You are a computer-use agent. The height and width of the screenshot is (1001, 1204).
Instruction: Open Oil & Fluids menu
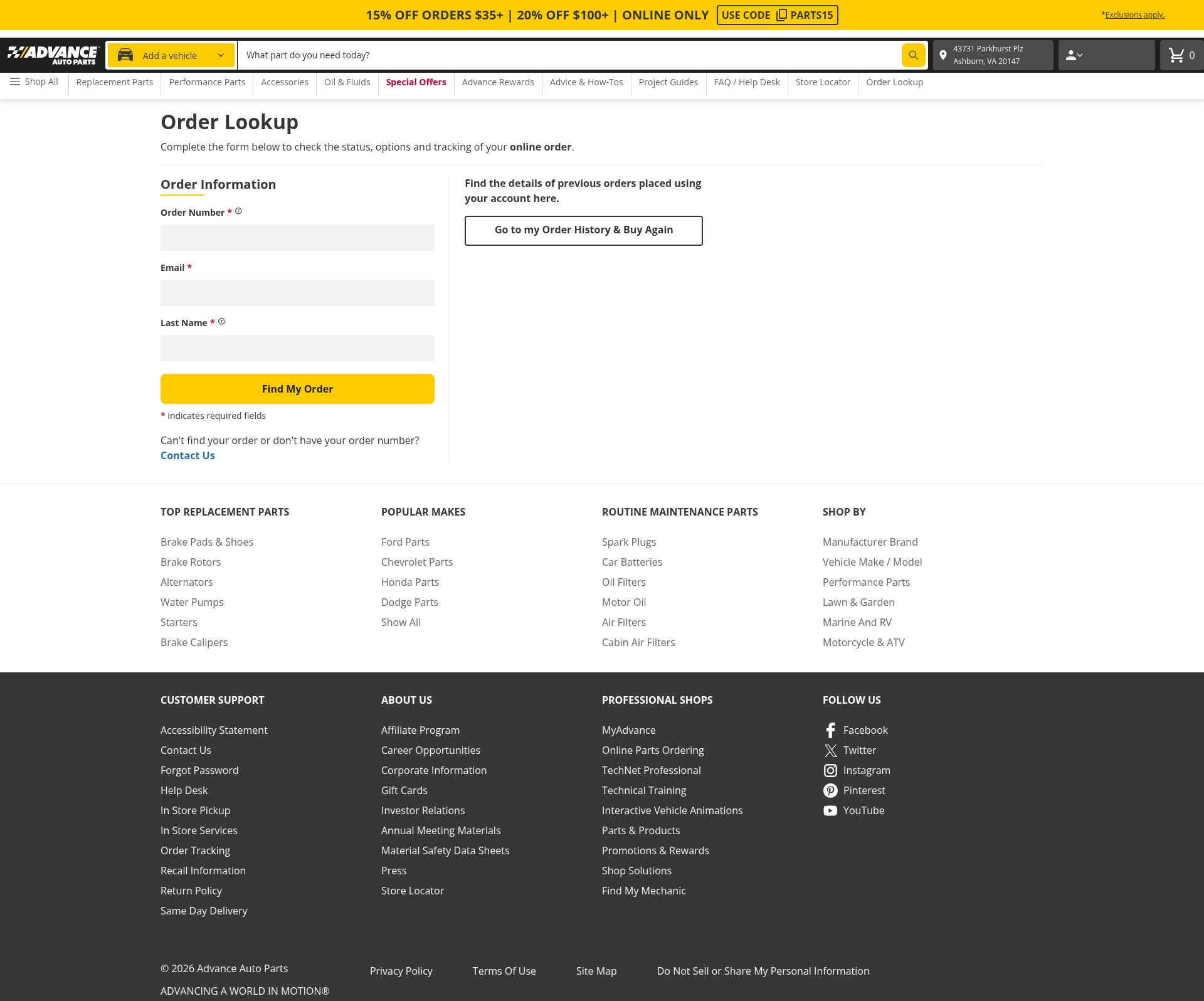(x=347, y=82)
